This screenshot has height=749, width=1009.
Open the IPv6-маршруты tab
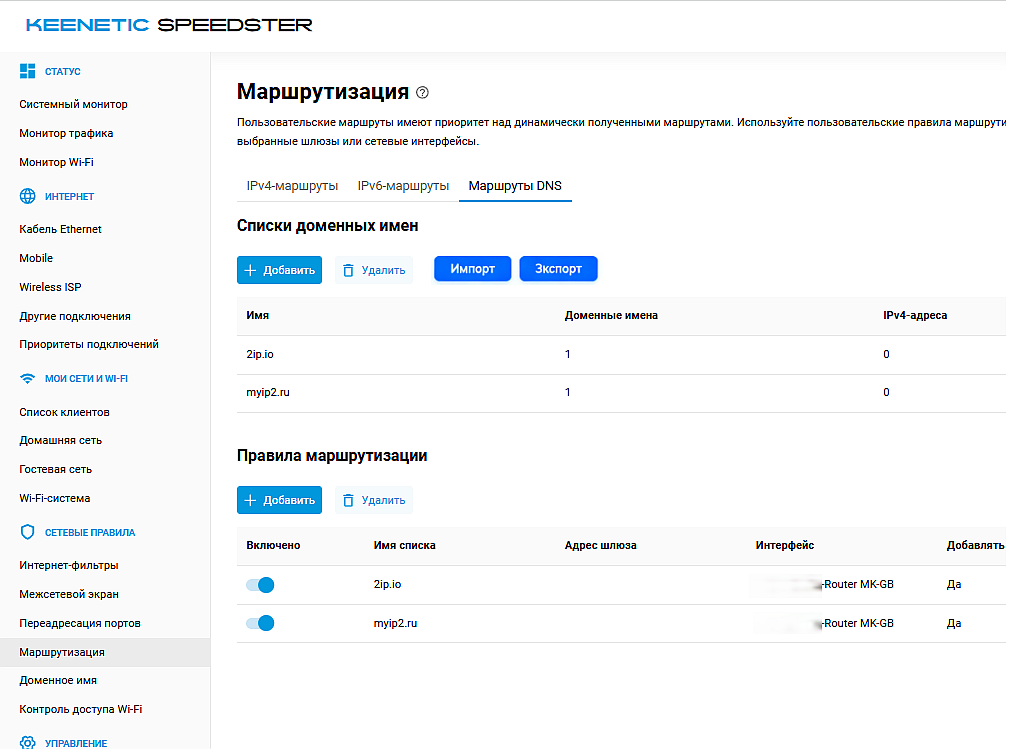pos(403,186)
